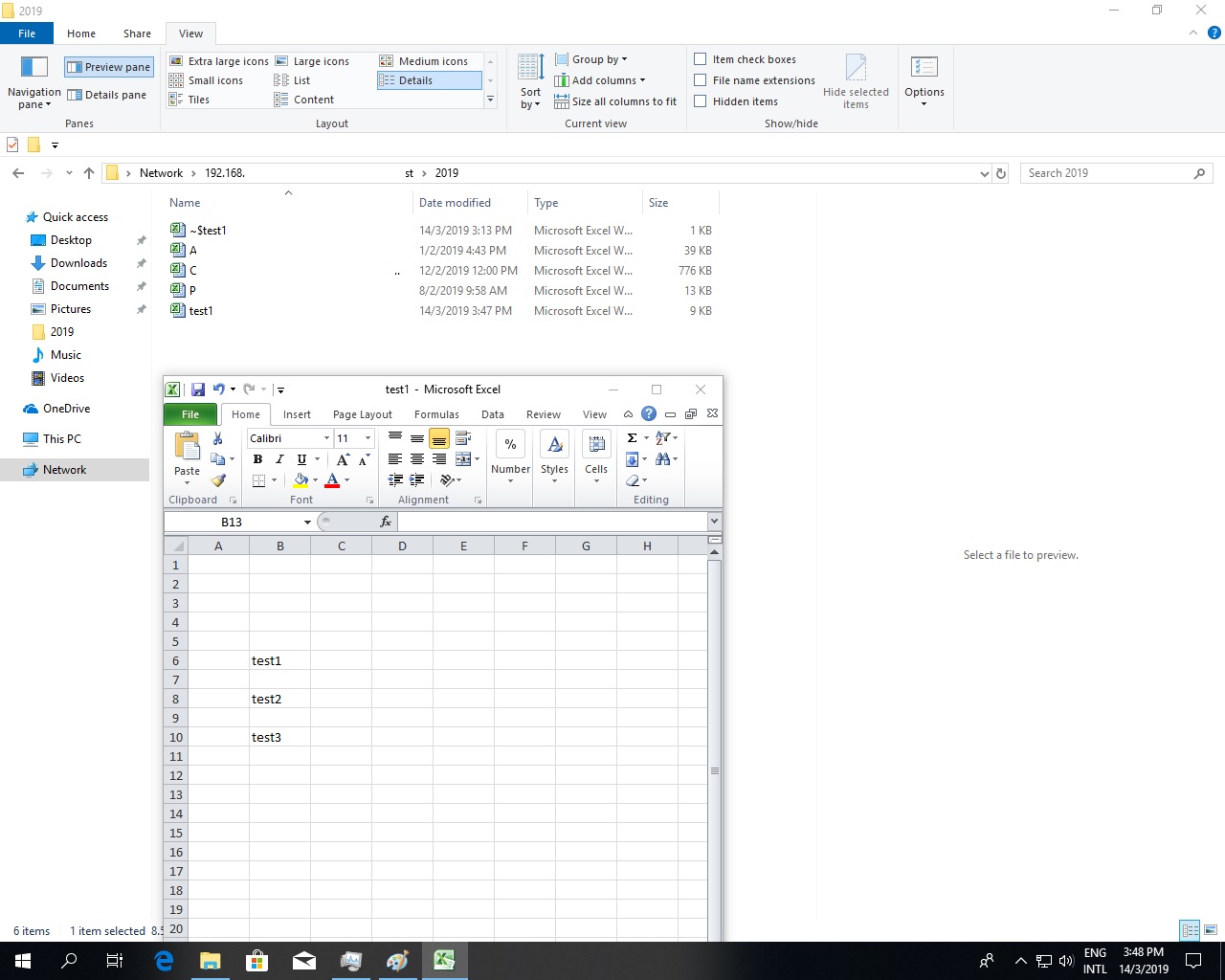Screen dimensions: 1225x980
Task: Toggle Underline formatting in Excel
Action: 301,459
